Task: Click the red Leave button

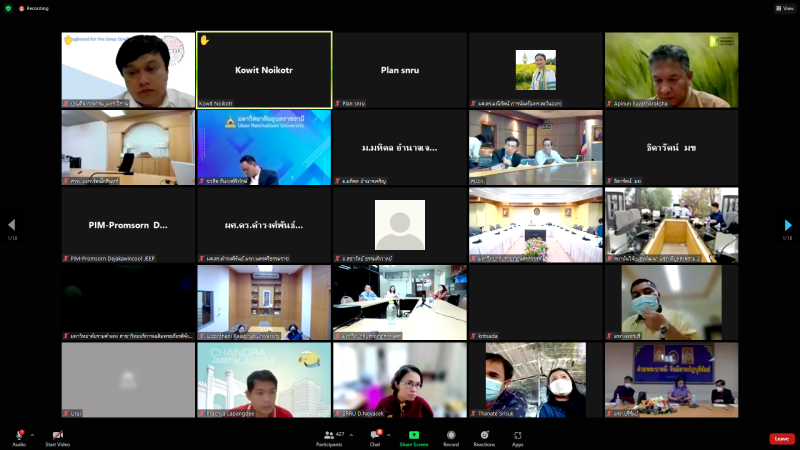Action: tap(781, 438)
